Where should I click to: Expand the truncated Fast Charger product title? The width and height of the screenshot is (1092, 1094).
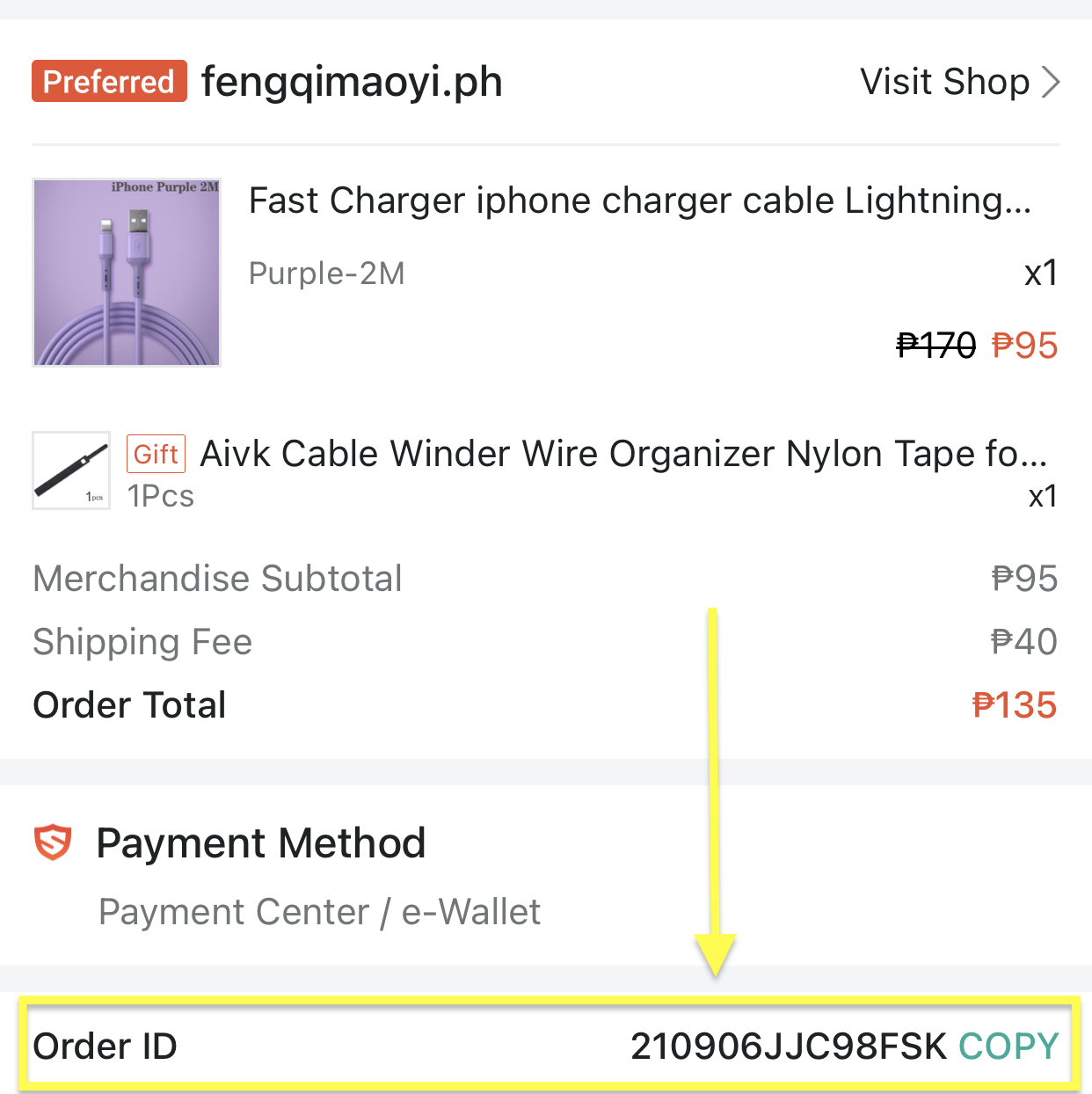[x=641, y=201]
